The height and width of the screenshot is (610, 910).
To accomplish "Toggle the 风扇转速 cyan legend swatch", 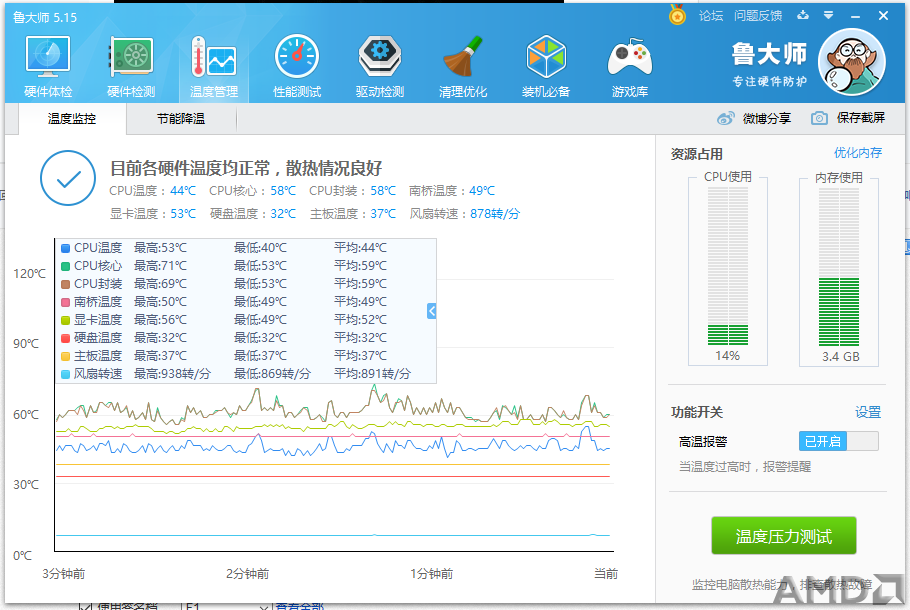I will click(66, 374).
